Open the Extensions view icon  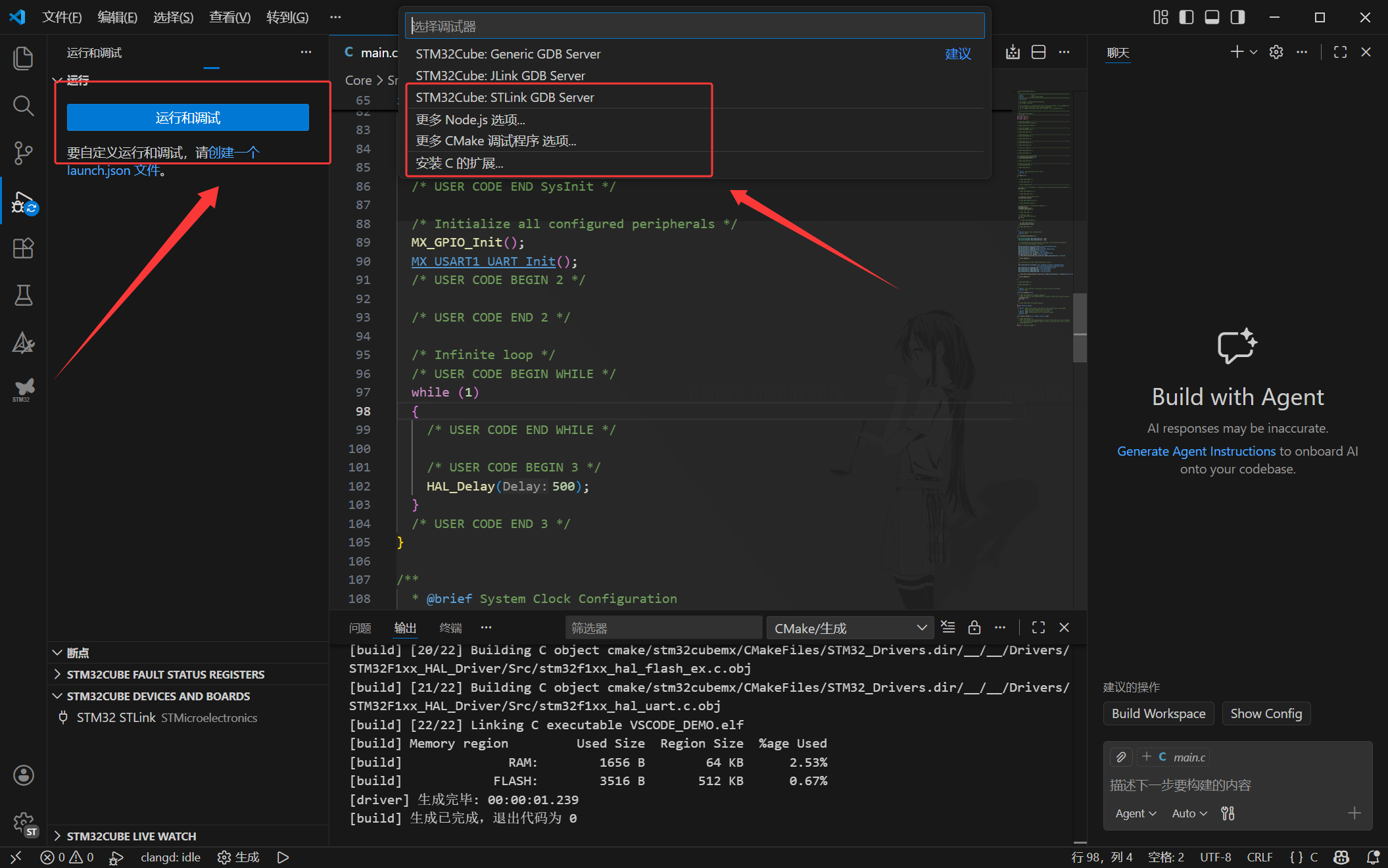(x=23, y=249)
